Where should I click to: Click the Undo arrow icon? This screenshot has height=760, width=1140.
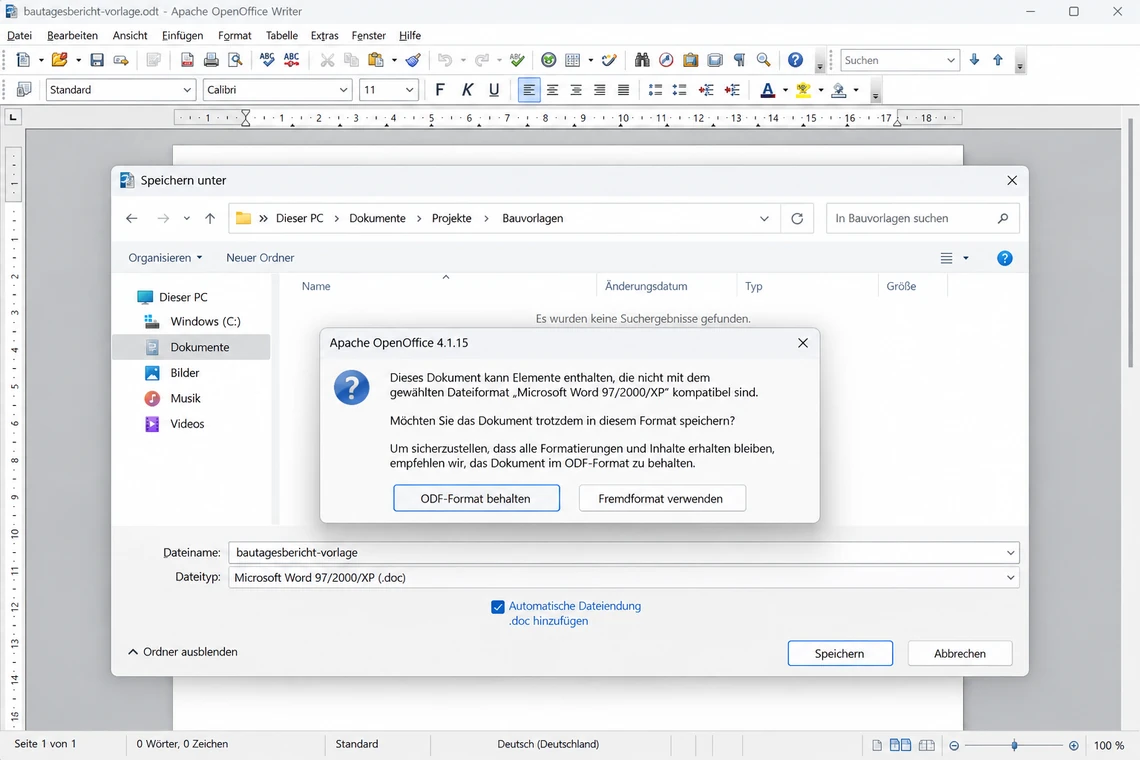tap(444, 60)
